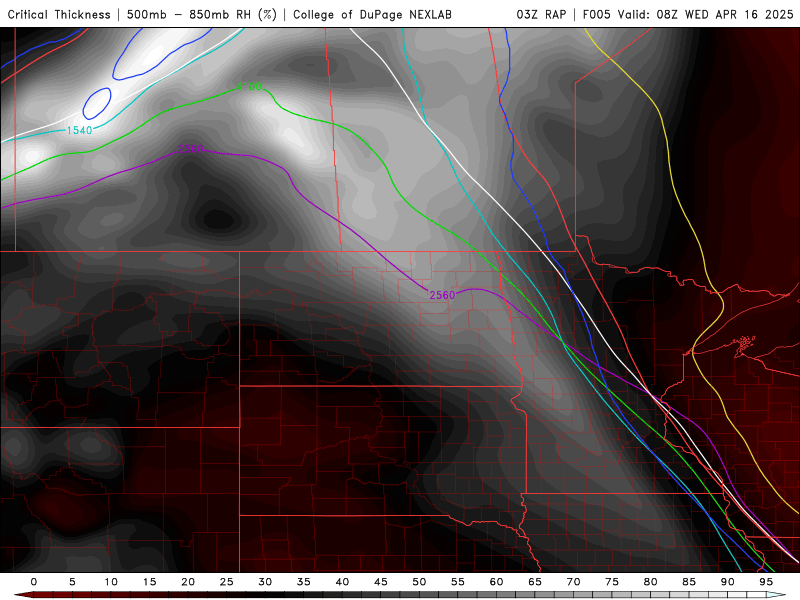This screenshot has height=600, width=800.
Task: Click the cyan "1540" contour label
Action: click(x=80, y=130)
